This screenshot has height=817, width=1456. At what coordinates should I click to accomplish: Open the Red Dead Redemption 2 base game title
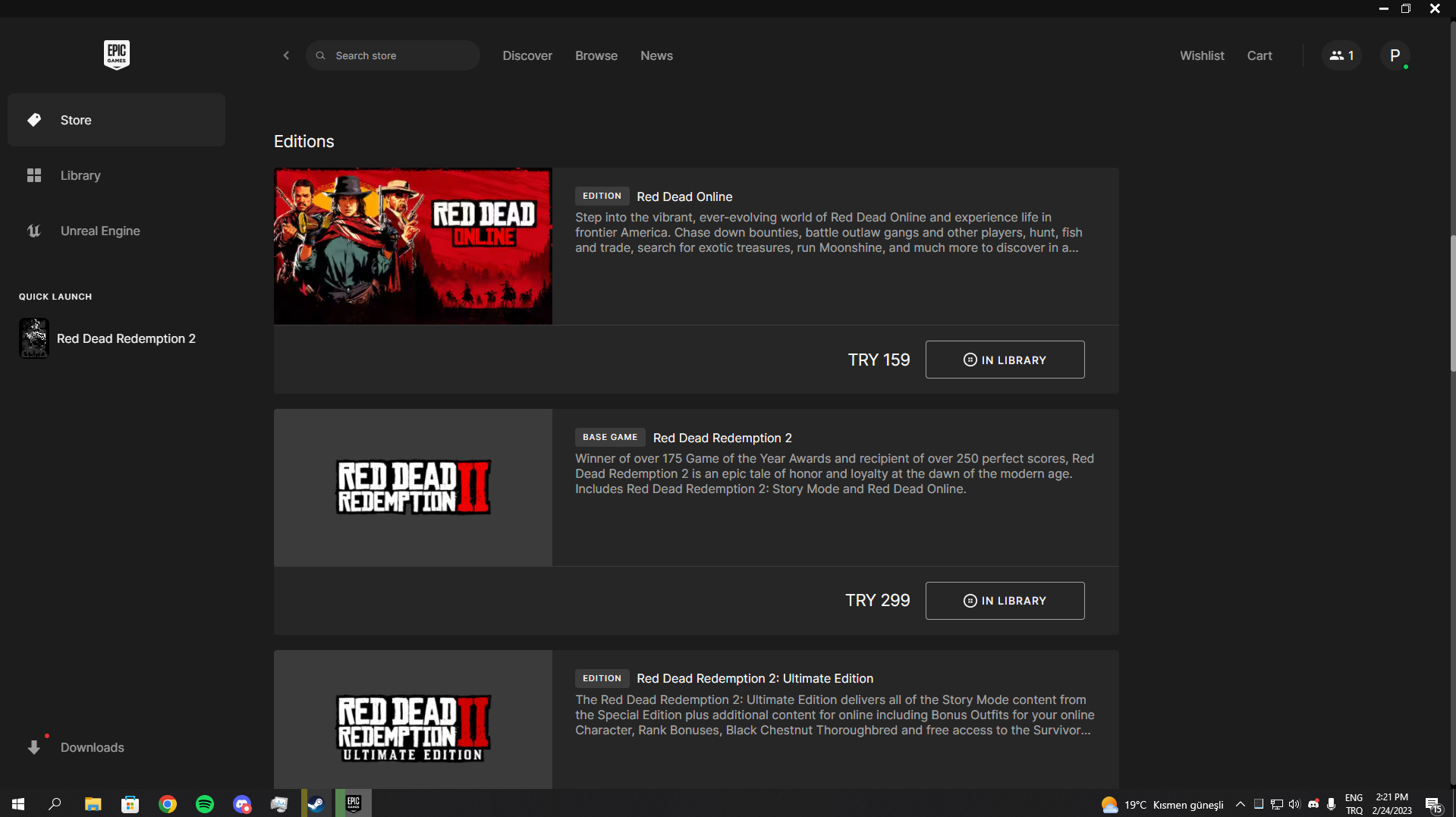pos(722,438)
